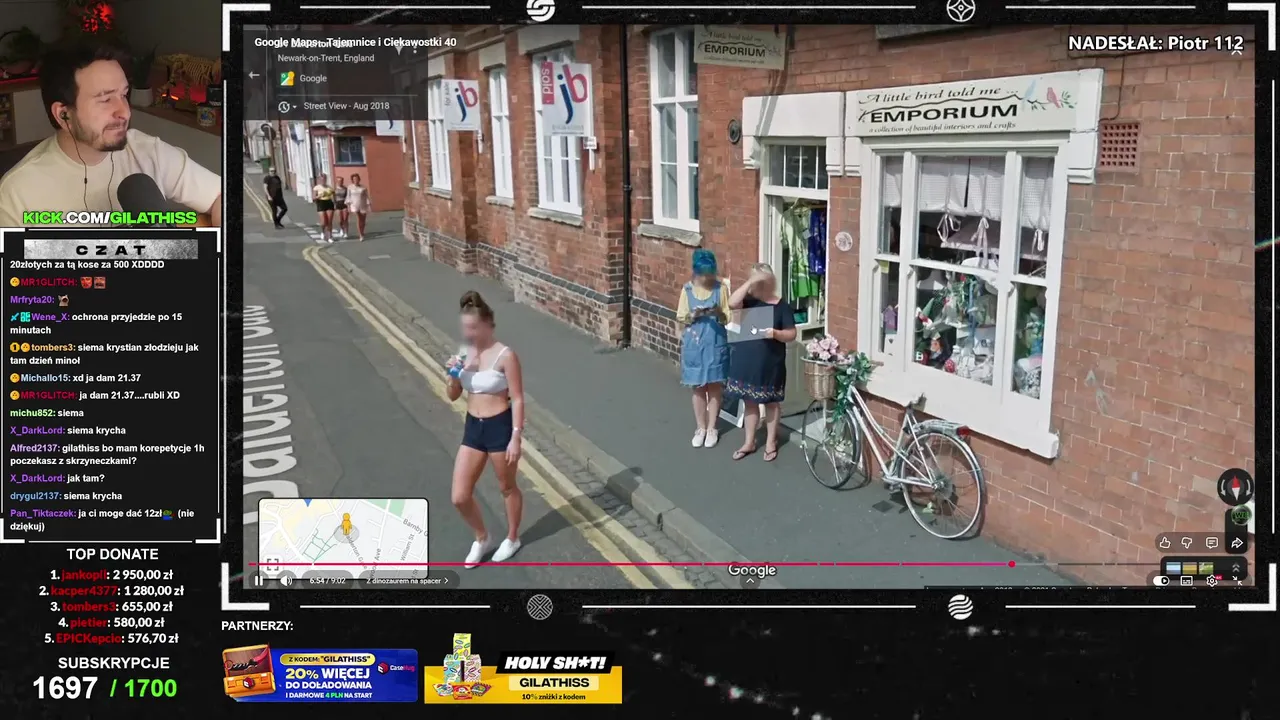Click 'Newark-on-Trent, England' location text
Image resolution: width=1280 pixels, height=720 pixels.
pyautogui.click(x=326, y=58)
